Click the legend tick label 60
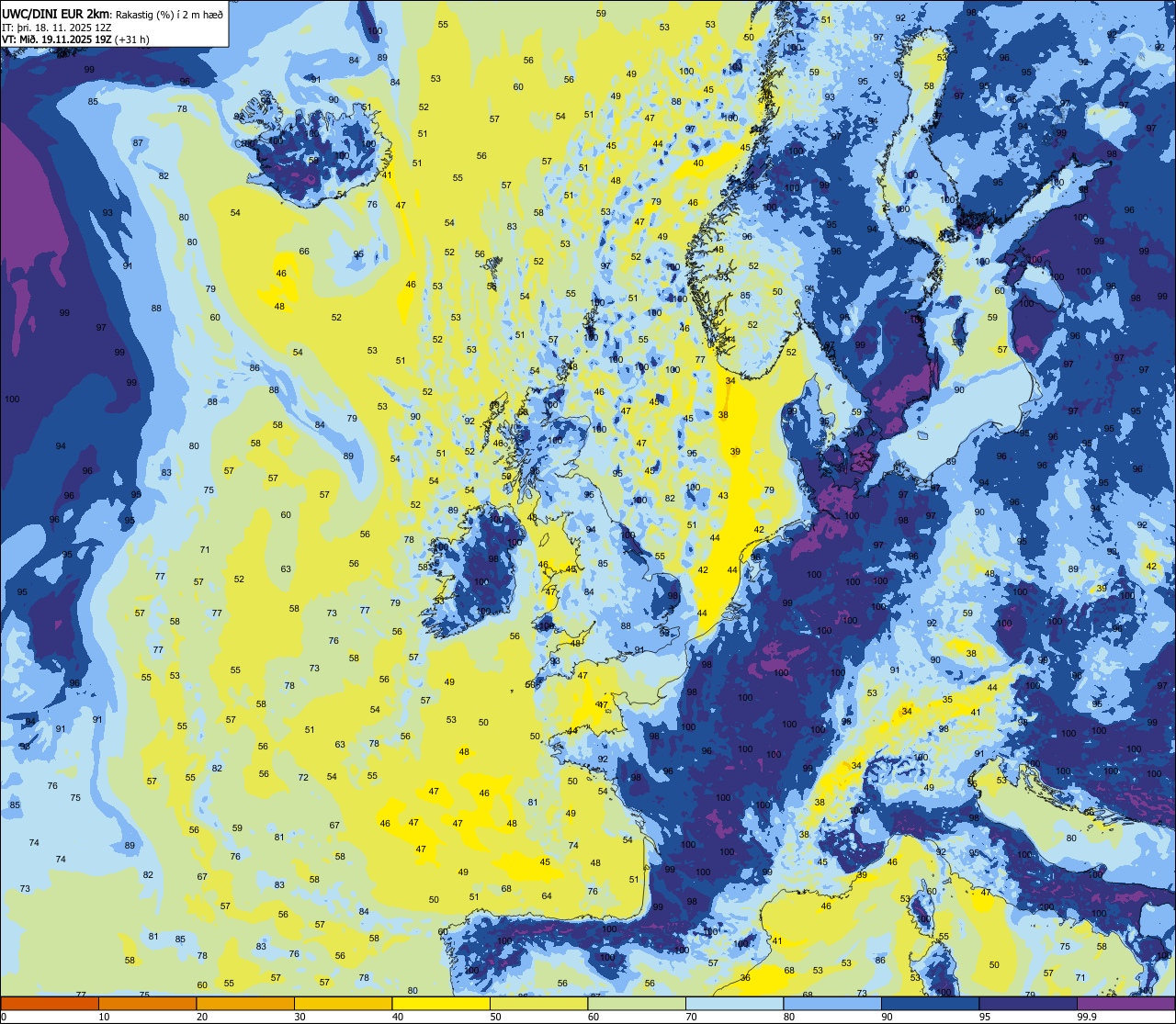 594,1017
